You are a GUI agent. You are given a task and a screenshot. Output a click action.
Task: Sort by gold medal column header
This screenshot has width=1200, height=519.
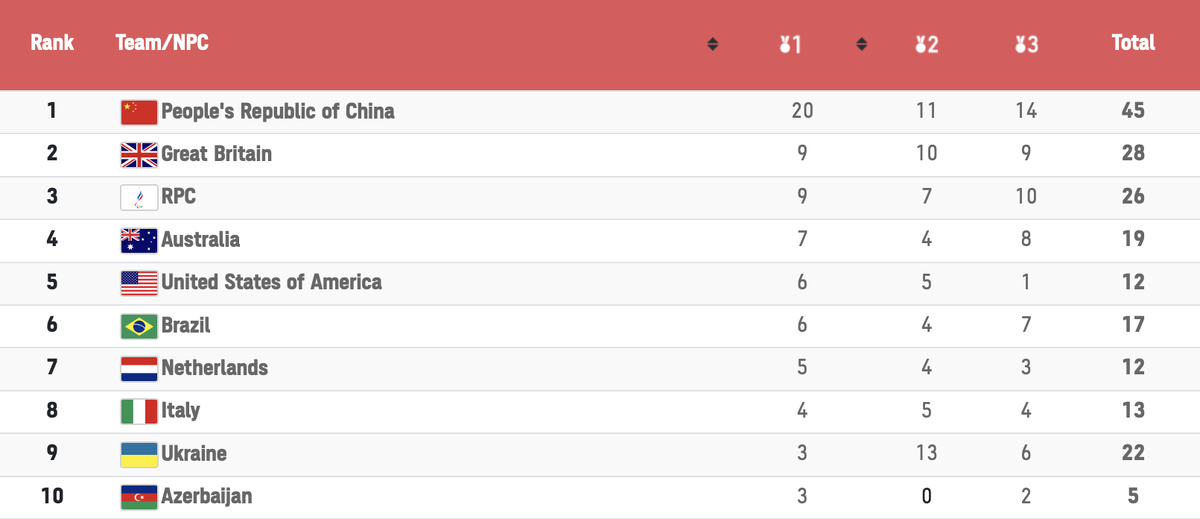coord(791,44)
